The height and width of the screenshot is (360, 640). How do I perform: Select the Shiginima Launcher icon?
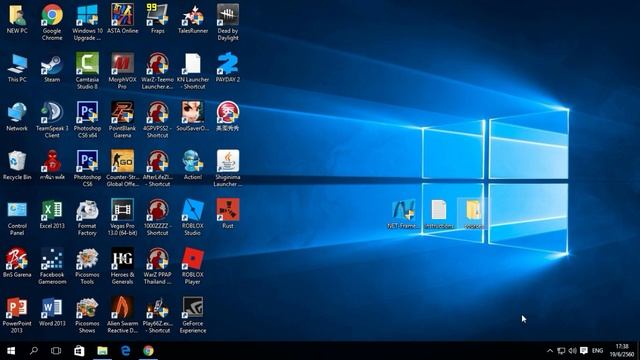point(228,168)
